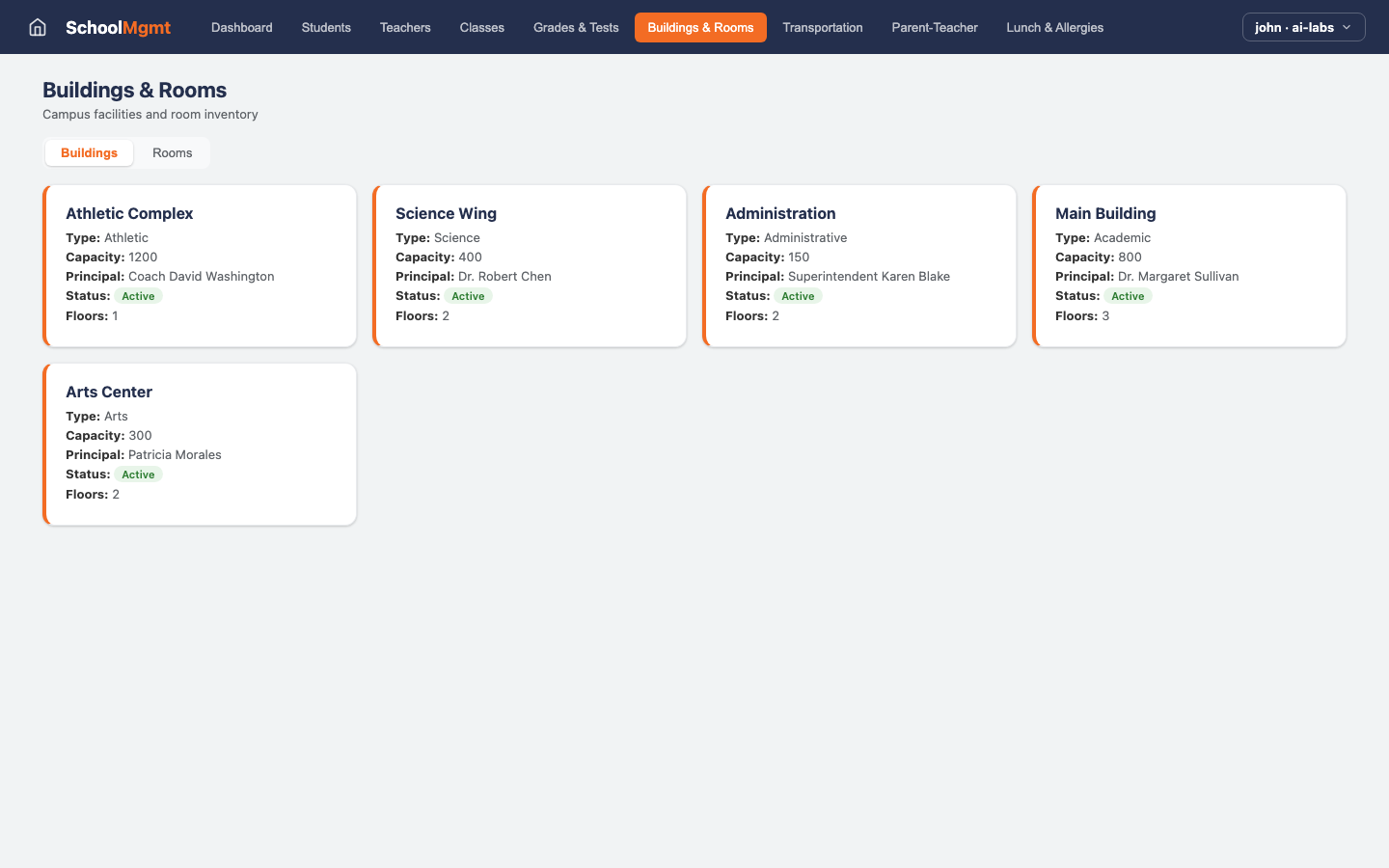Select the Arts Center card
Image resolution: width=1389 pixels, height=868 pixels.
point(200,444)
